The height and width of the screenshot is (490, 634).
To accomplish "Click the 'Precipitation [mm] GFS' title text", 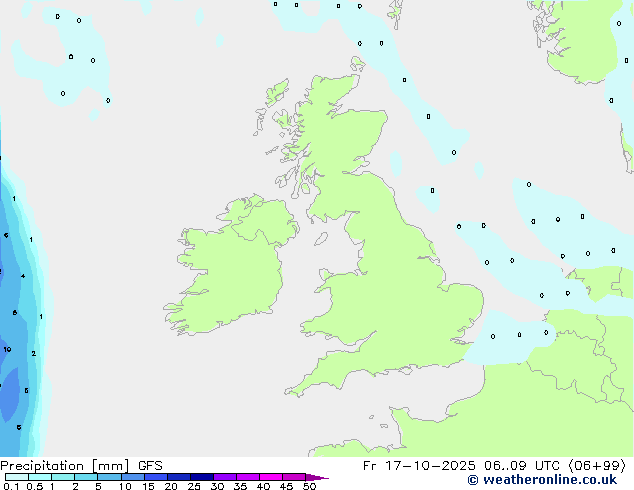I will tap(81, 466).
